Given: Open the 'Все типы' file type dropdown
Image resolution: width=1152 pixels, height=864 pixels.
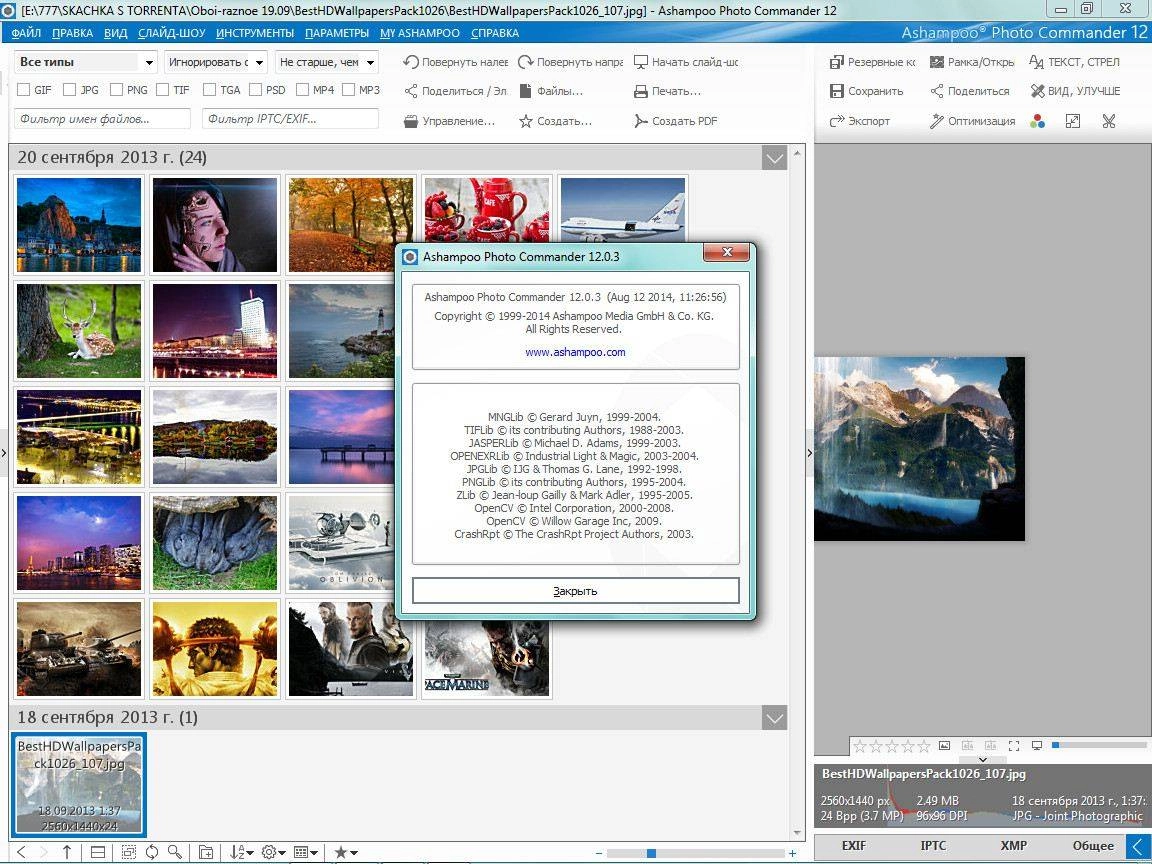Looking at the screenshot, I should (x=86, y=62).
